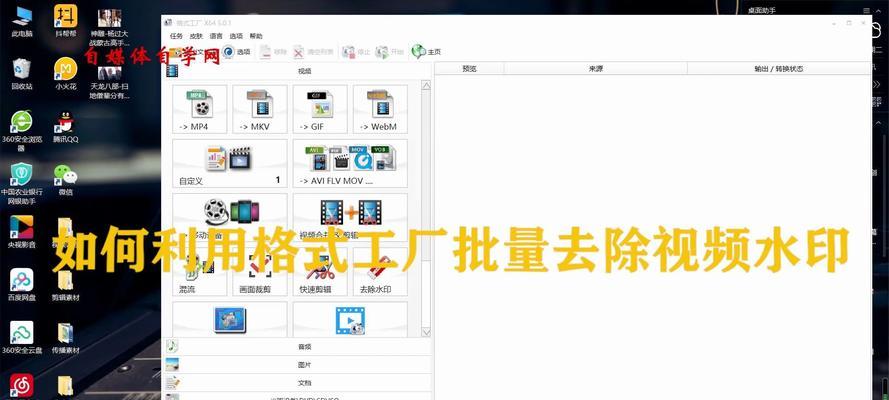Select the 小火花 desktop shortcut
This screenshot has height=400, width=889.
pyautogui.click(x=66, y=74)
